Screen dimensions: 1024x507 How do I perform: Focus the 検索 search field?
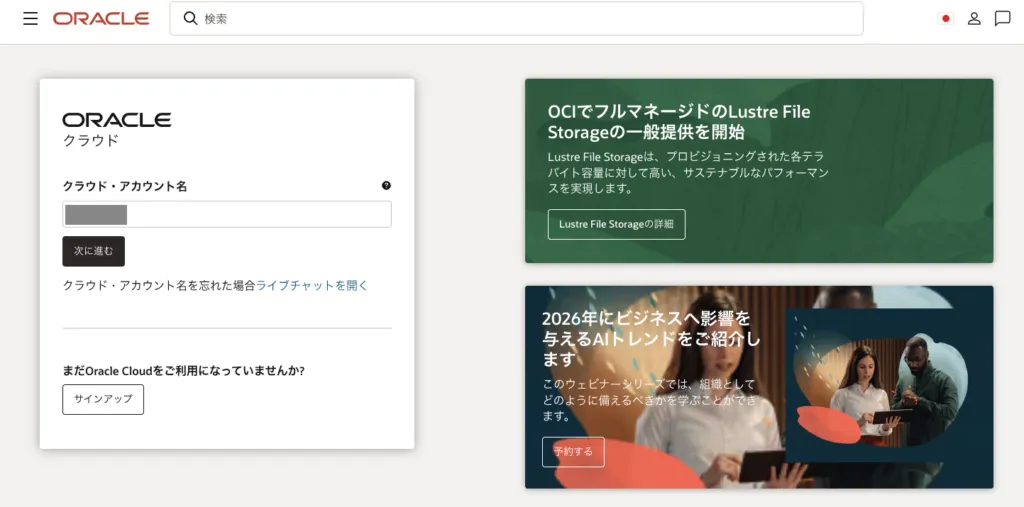click(x=517, y=18)
